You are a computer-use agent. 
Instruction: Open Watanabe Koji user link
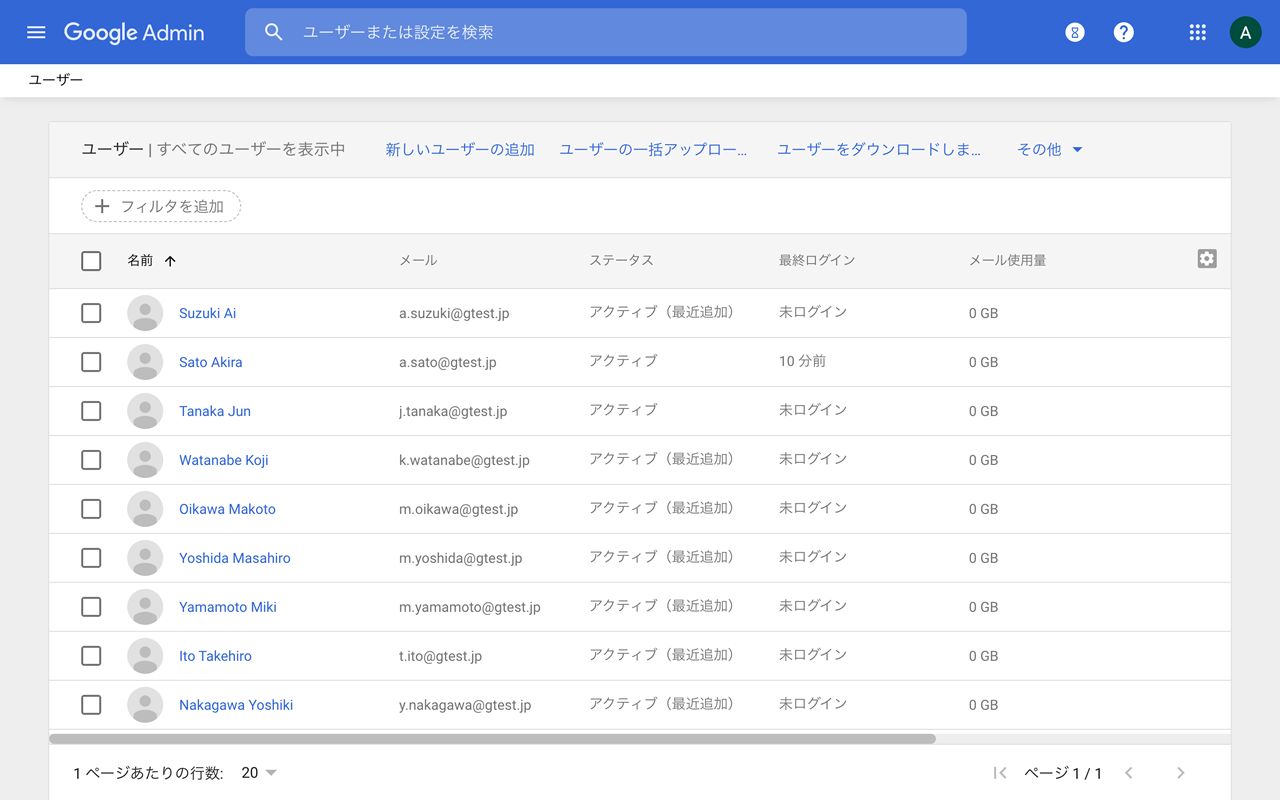pos(224,460)
